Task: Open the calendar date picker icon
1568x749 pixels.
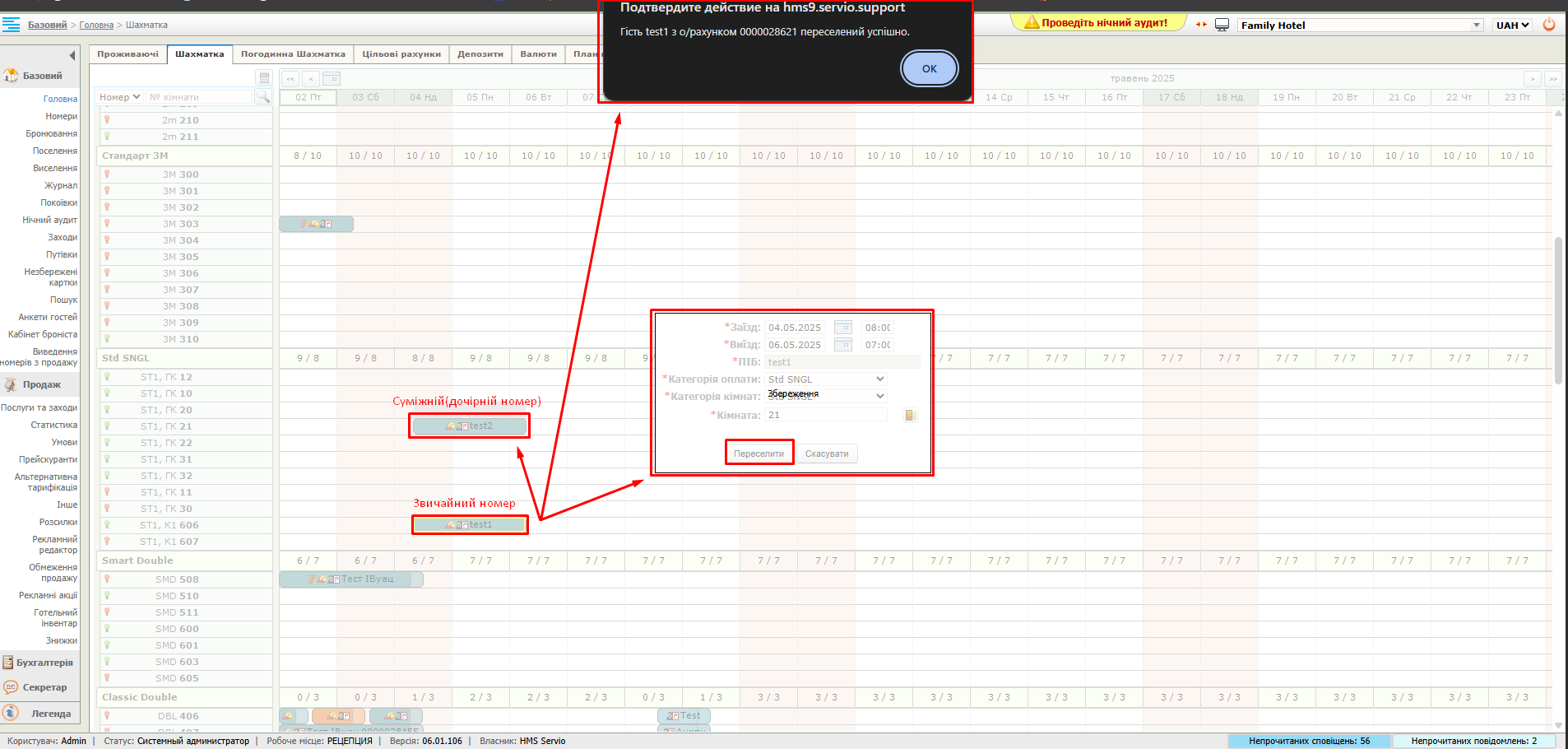Action: tap(331, 79)
